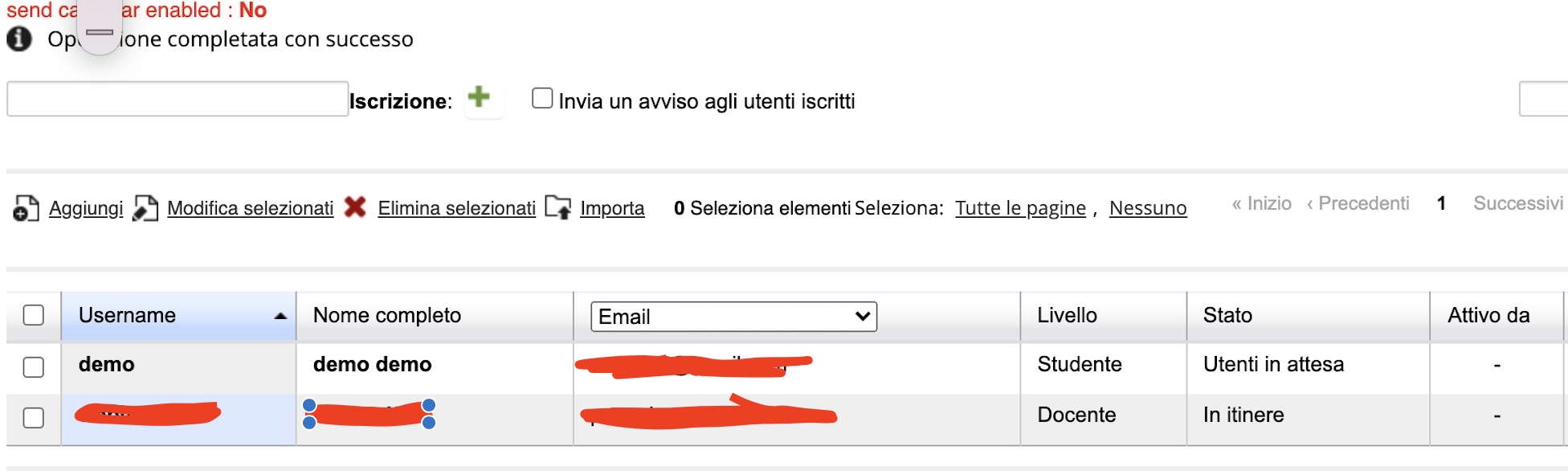Enable Invia un avviso agli utenti iscritti

(542, 99)
